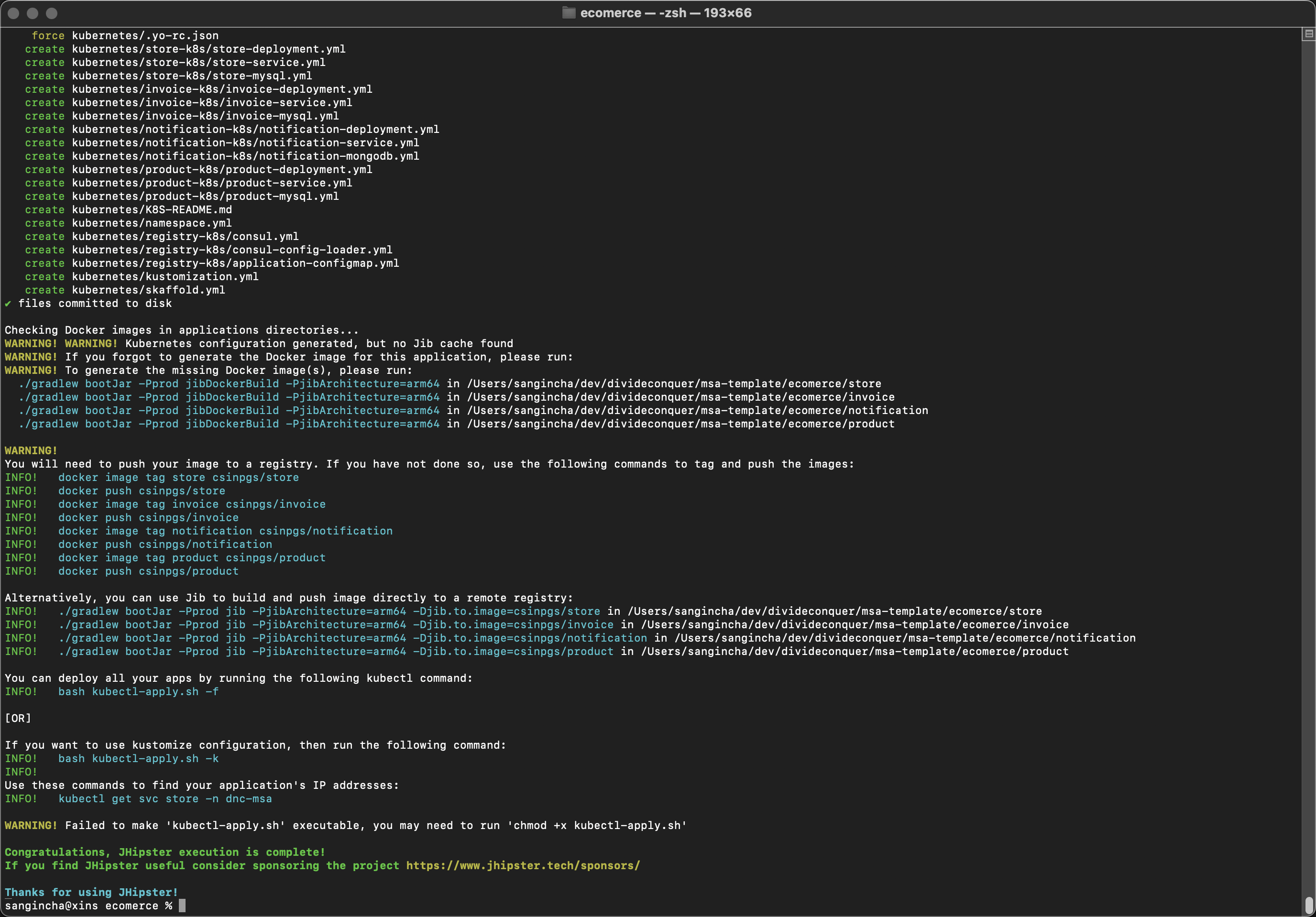Click the [OR] text line
The height and width of the screenshot is (917, 1316).
point(18,718)
